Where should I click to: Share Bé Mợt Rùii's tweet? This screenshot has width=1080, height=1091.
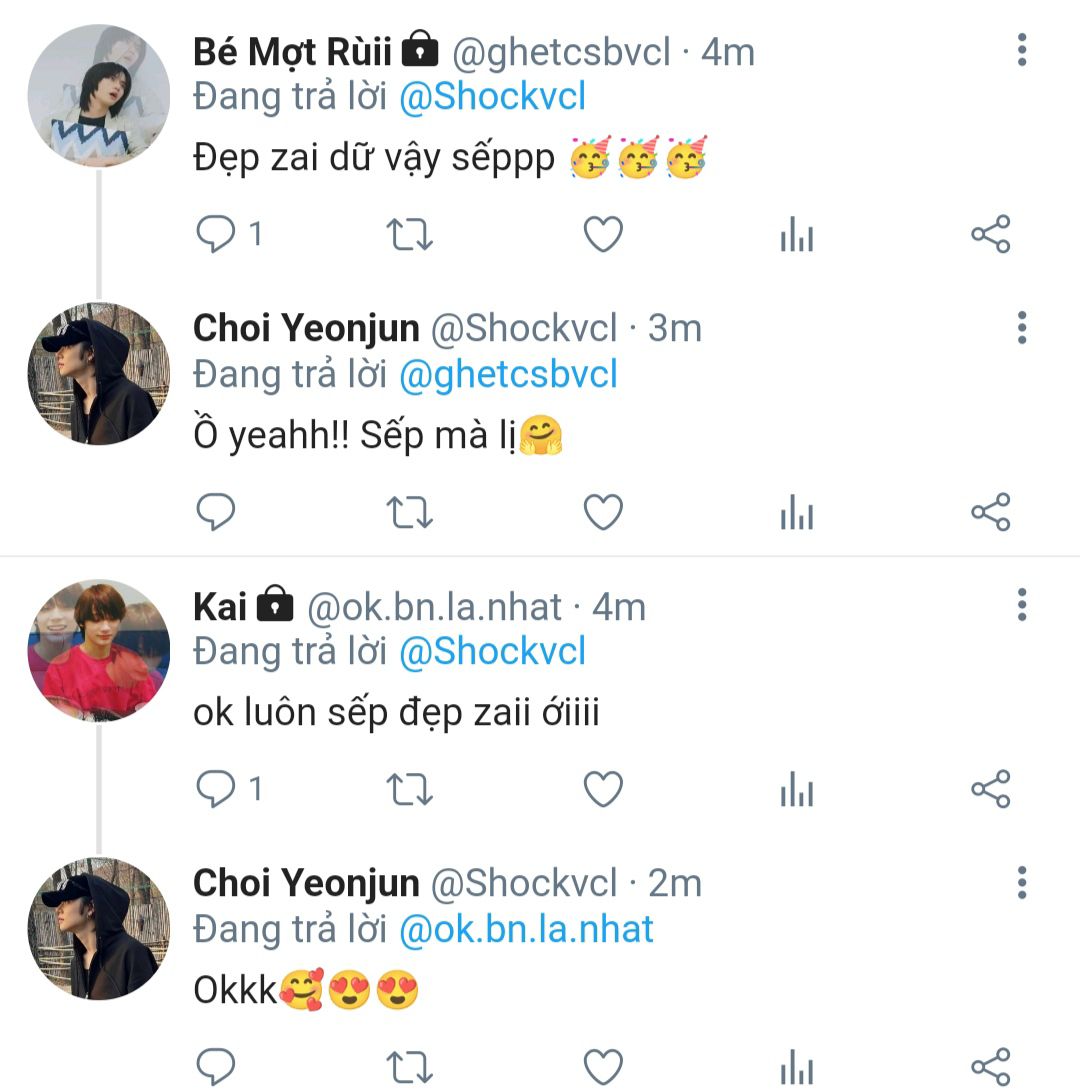click(990, 235)
